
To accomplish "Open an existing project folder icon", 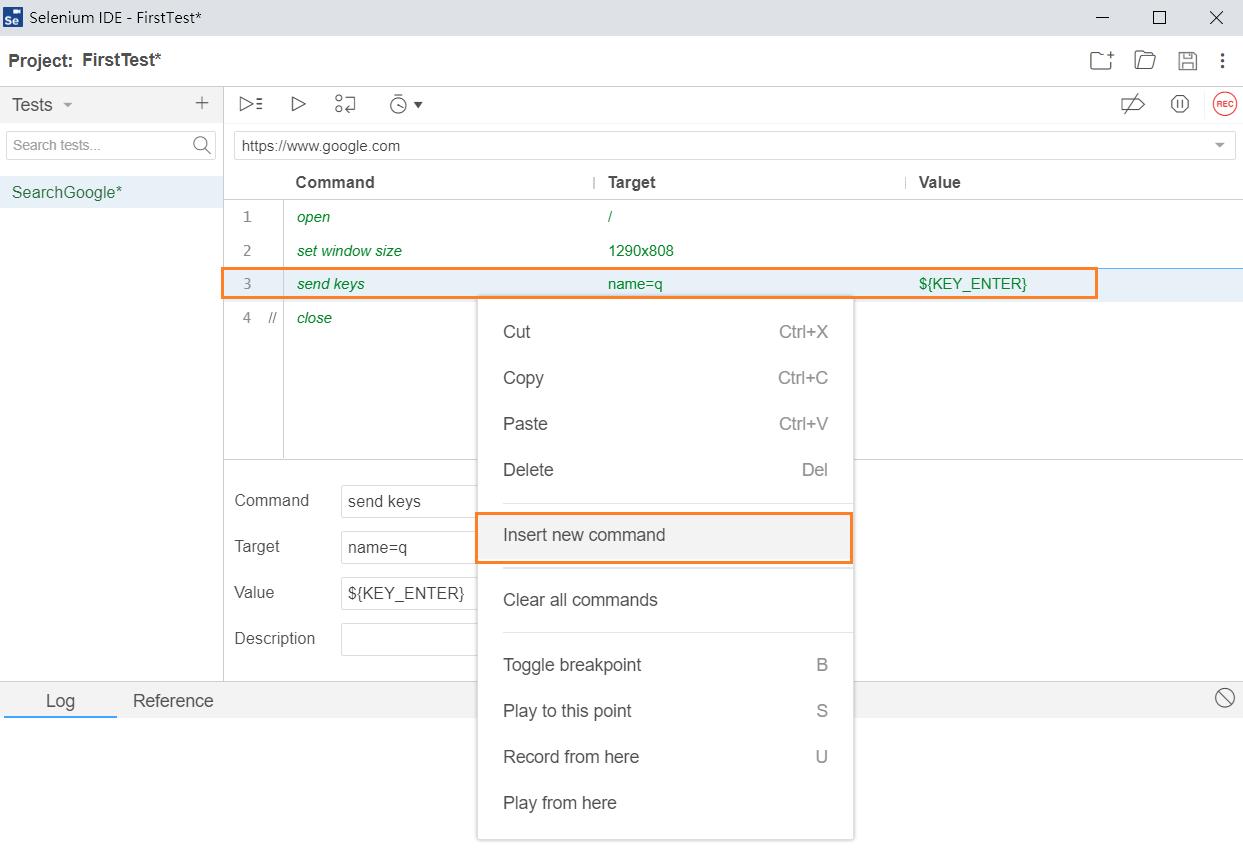I will click(x=1145, y=61).
